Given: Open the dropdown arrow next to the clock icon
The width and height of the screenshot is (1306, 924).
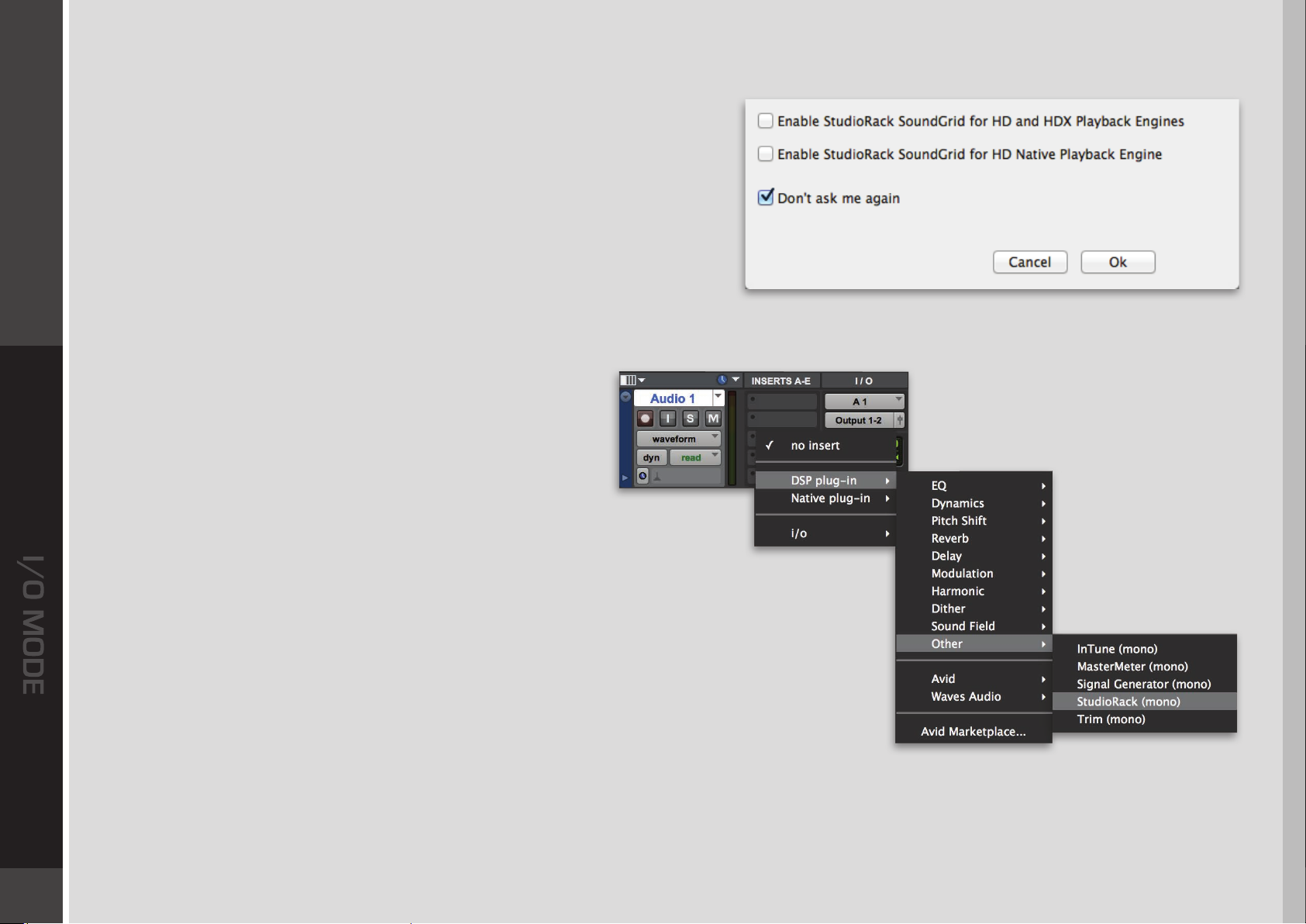Looking at the screenshot, I should [736, 380].
